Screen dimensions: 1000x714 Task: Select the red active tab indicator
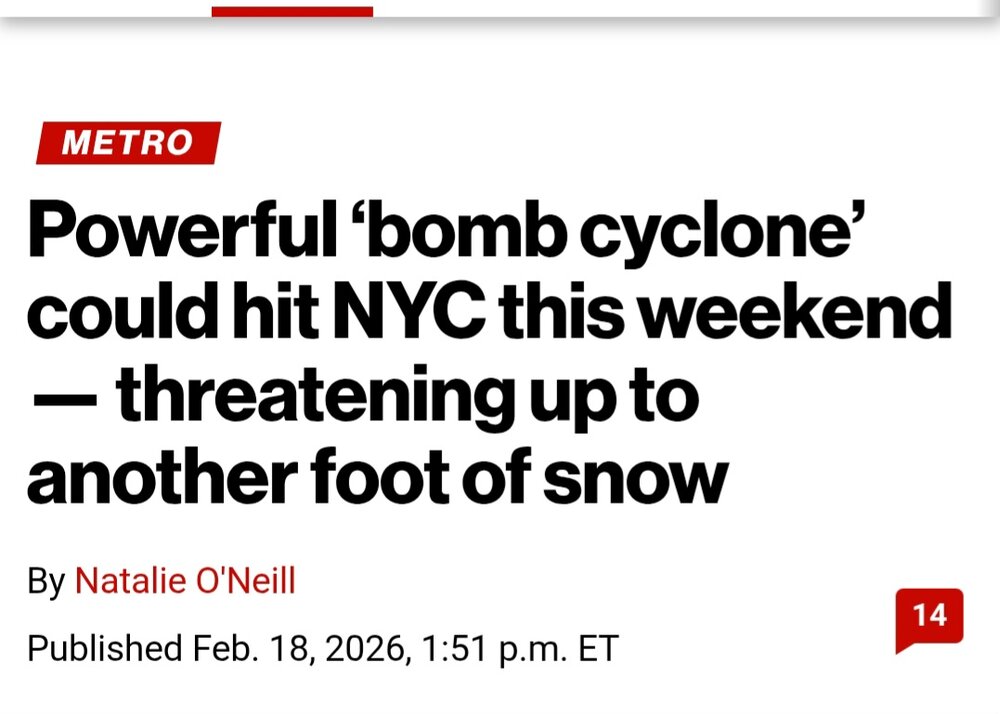[292, 12]
